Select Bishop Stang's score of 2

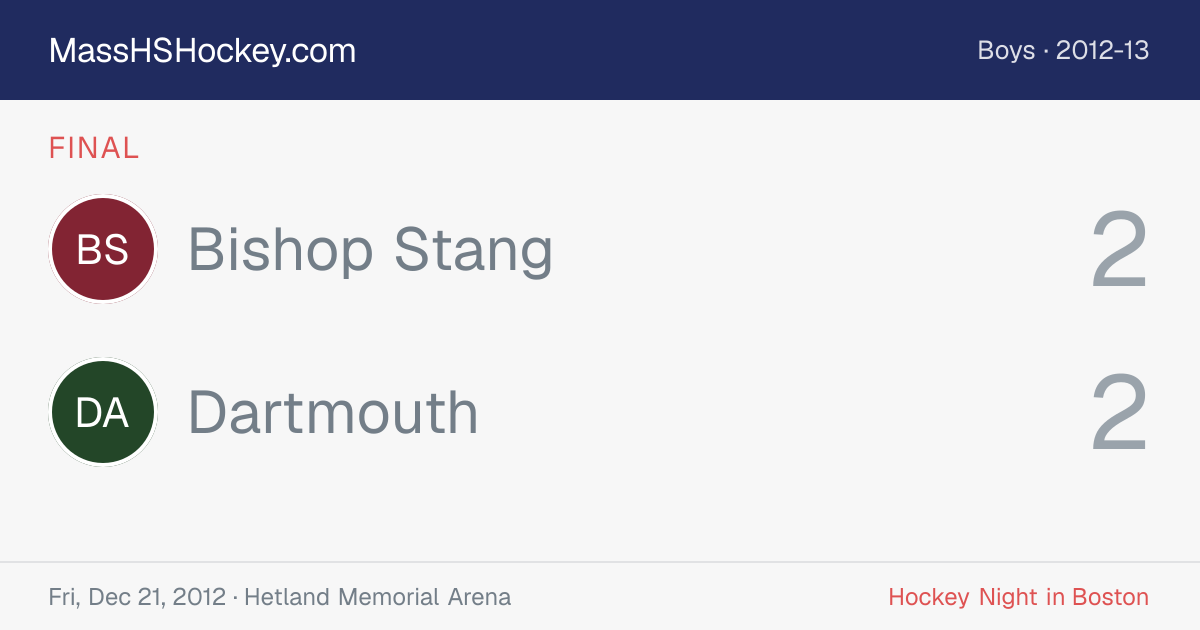point(1119,250)
